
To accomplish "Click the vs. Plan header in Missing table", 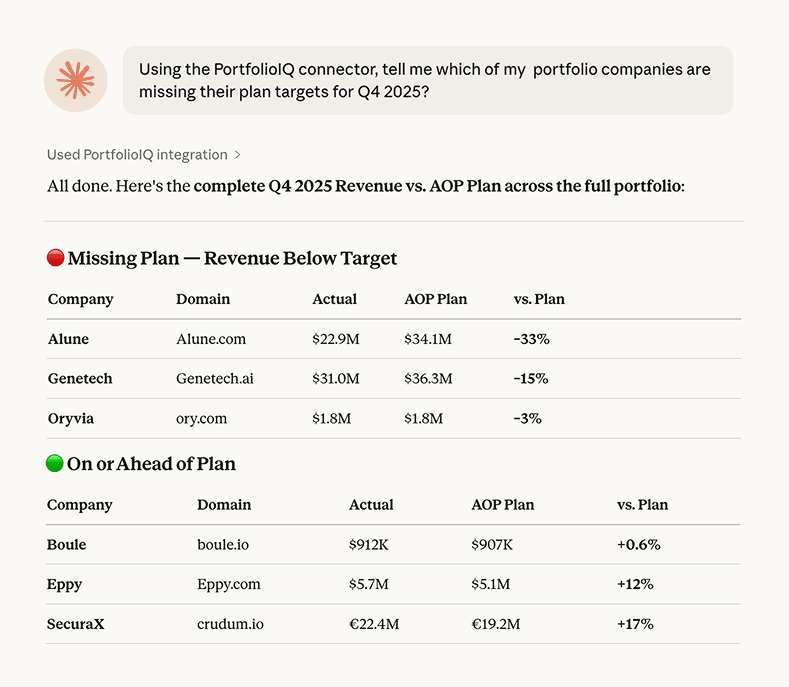I will pyautogui.click(x=539, y=299).
